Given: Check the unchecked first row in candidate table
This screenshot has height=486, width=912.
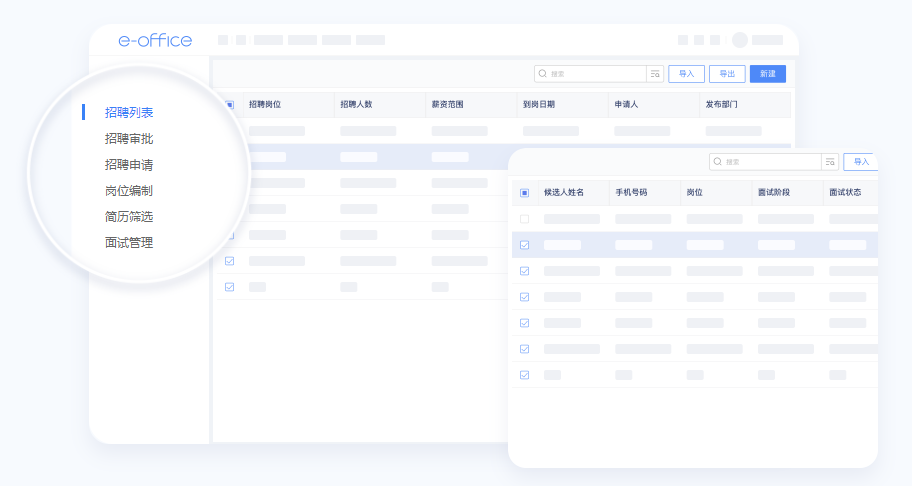Looking at the screenshot, I should click(x=524, y=219).
